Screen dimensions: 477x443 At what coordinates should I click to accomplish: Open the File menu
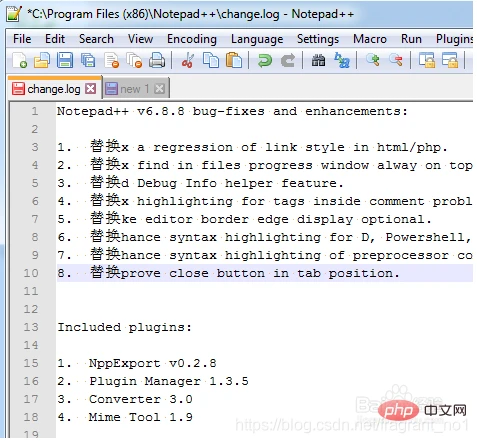tap(22, 39)
